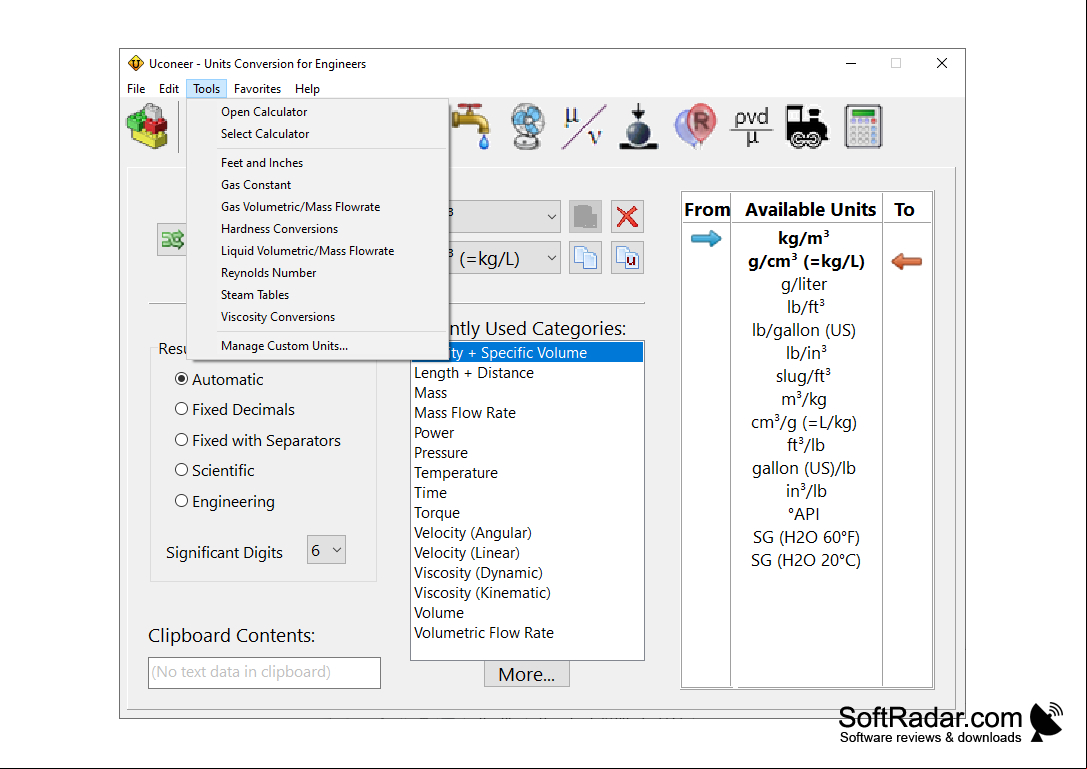Select Mass Flow Rate category
This screenshot has width=1087, height=769.
point(527,413)
